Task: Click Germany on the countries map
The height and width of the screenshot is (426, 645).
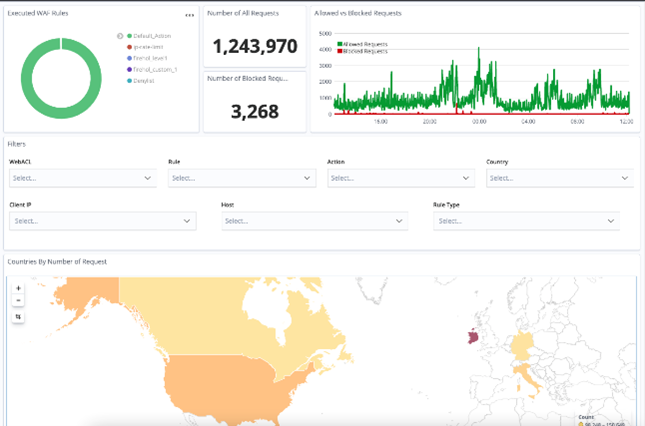Action: coord(522,345)
